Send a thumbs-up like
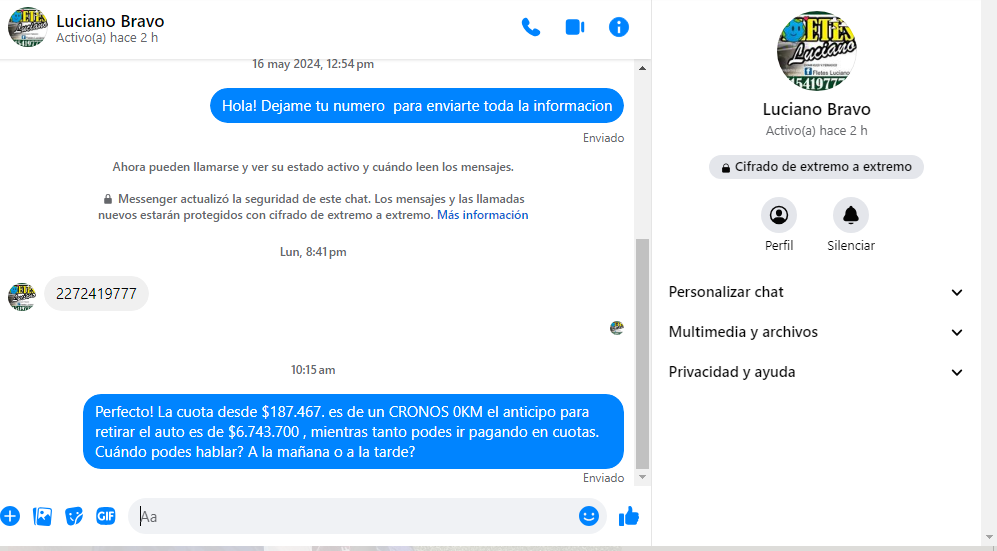The image size is (997, 551). point(629,516)
